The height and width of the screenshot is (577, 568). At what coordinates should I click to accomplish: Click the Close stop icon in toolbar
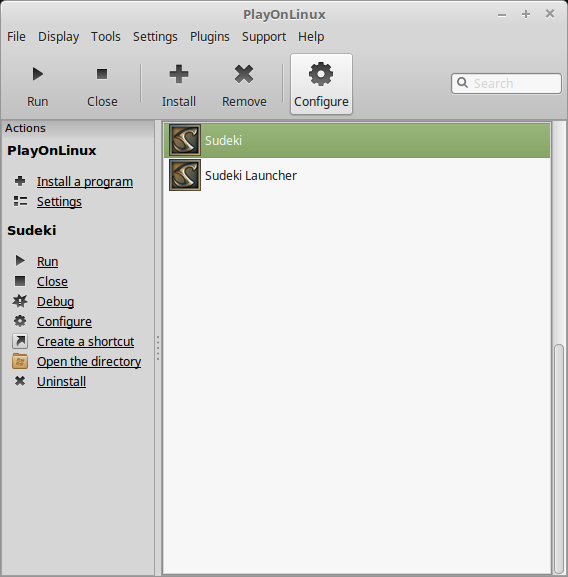102,74
